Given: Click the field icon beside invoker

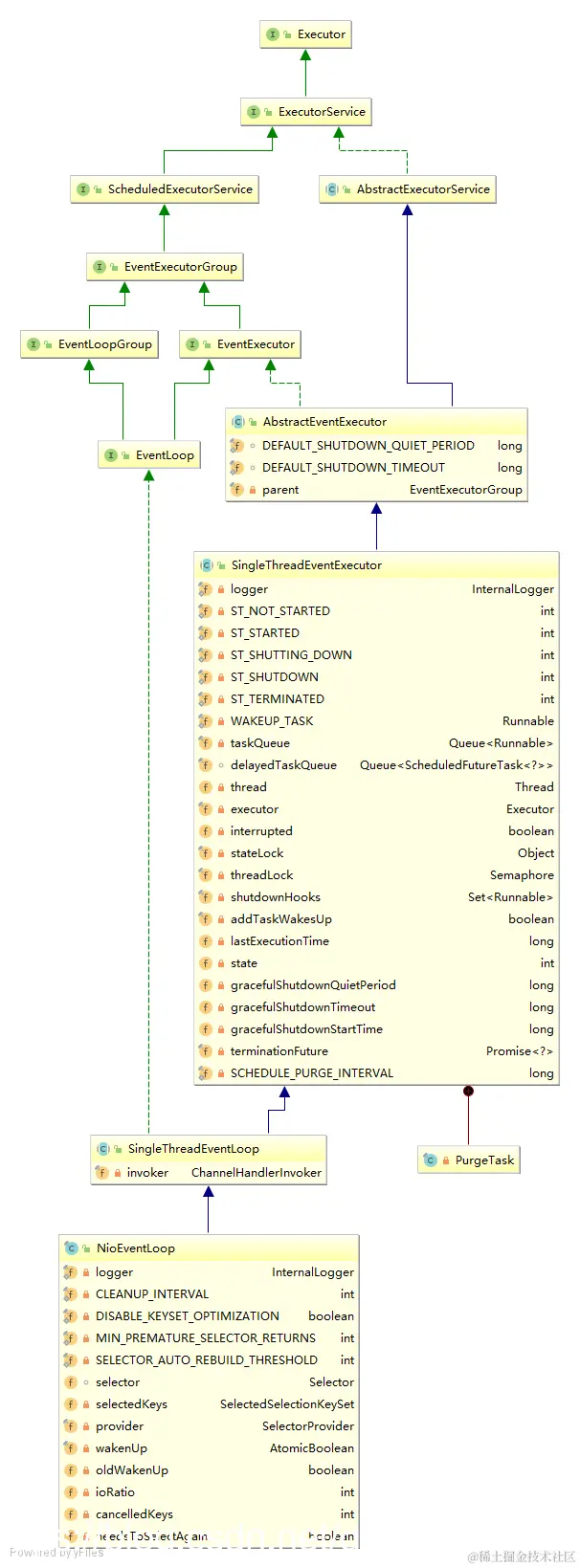Looking at the screenshot, I should pyautogui.click(x=101, y=1173).
